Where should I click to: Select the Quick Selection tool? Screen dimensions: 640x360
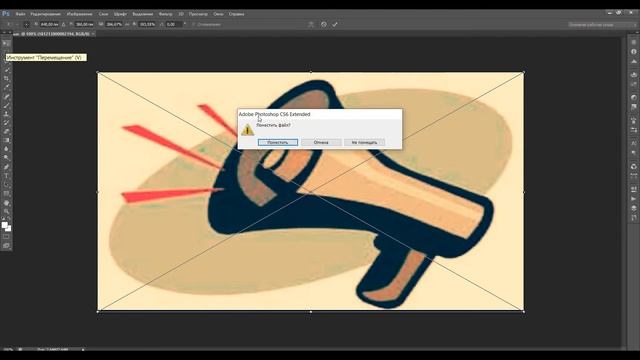coord(7,70)
